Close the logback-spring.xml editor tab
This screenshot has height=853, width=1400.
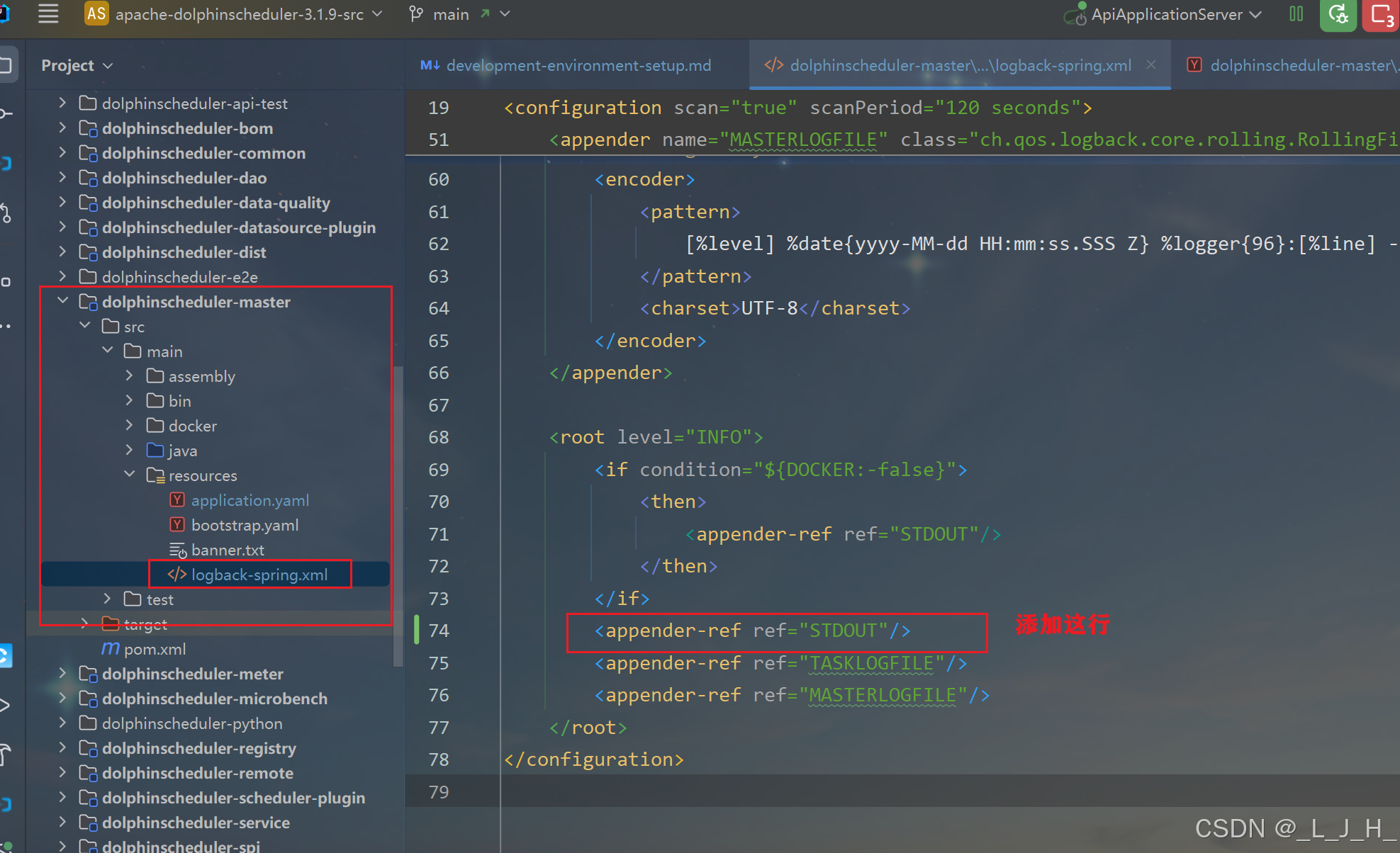pos(1151,64)
